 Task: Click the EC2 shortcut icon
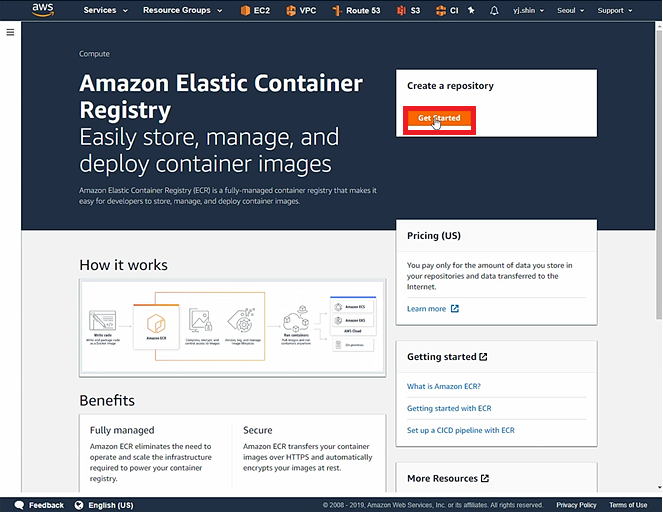pyautogui.click(x=245, y=11)
